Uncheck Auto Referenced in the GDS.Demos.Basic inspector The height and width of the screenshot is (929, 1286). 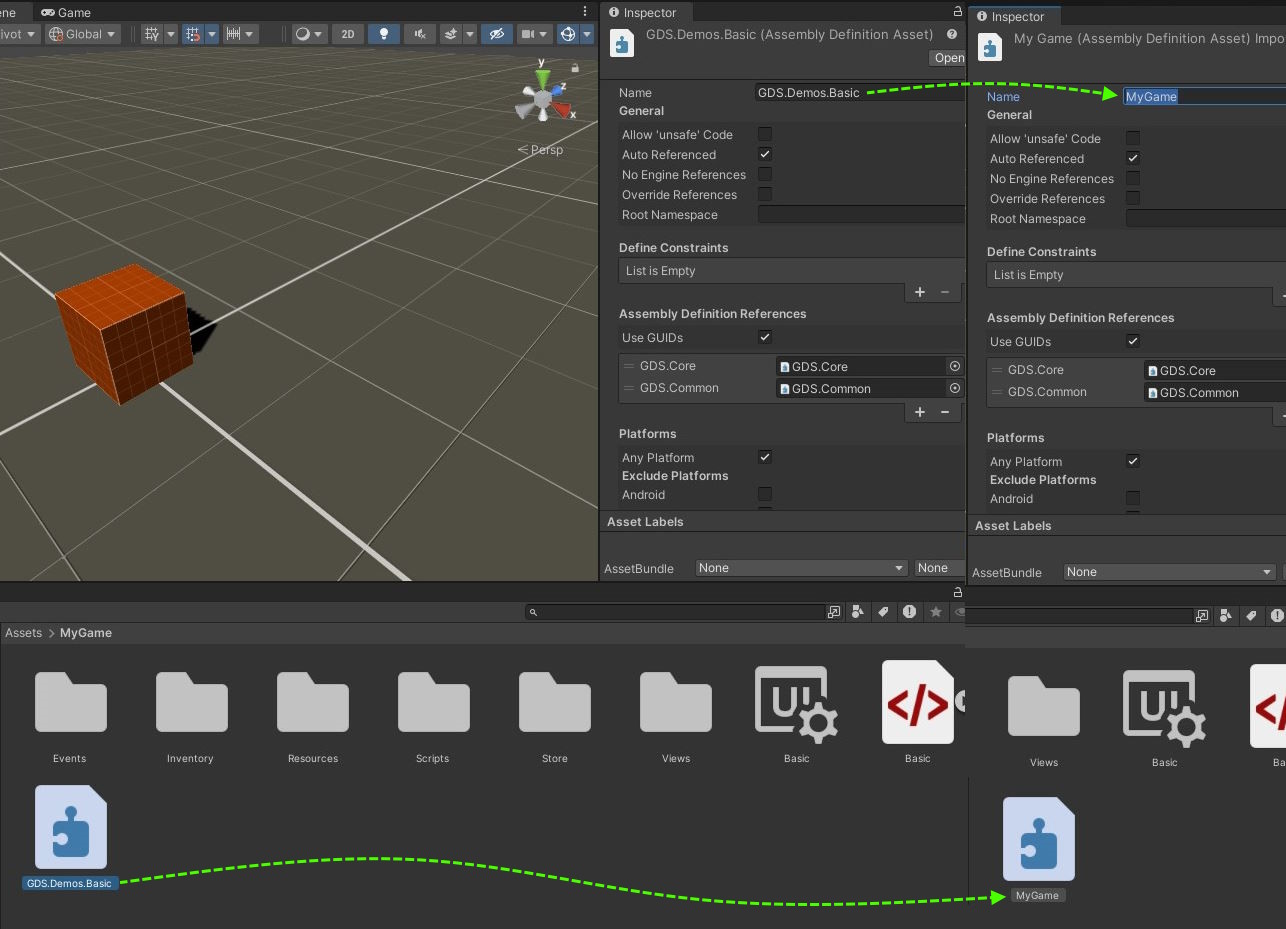pos(765,154)
